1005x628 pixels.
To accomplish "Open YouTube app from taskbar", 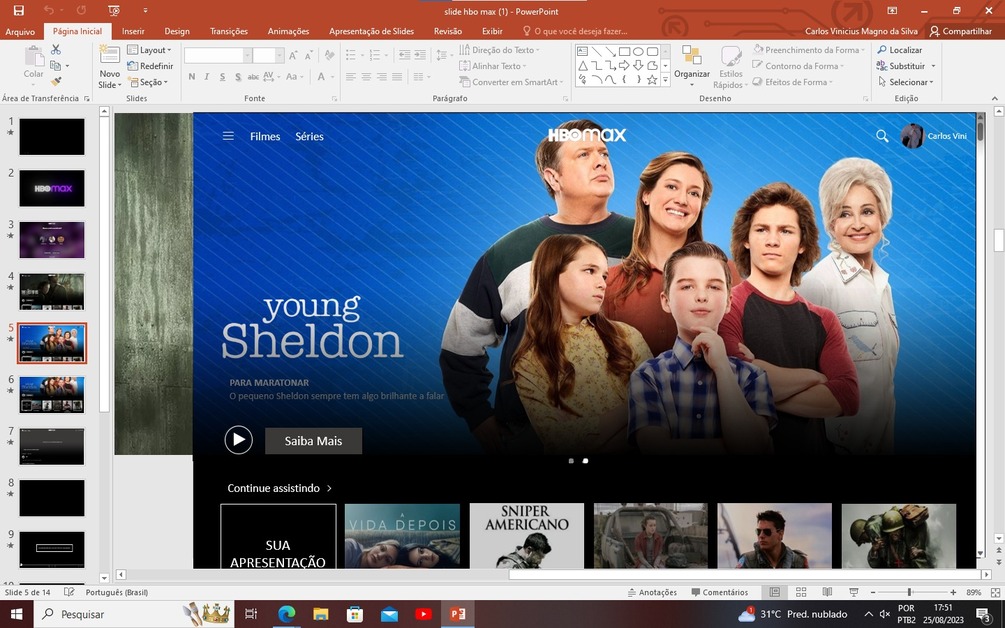I will pos(423,614).
